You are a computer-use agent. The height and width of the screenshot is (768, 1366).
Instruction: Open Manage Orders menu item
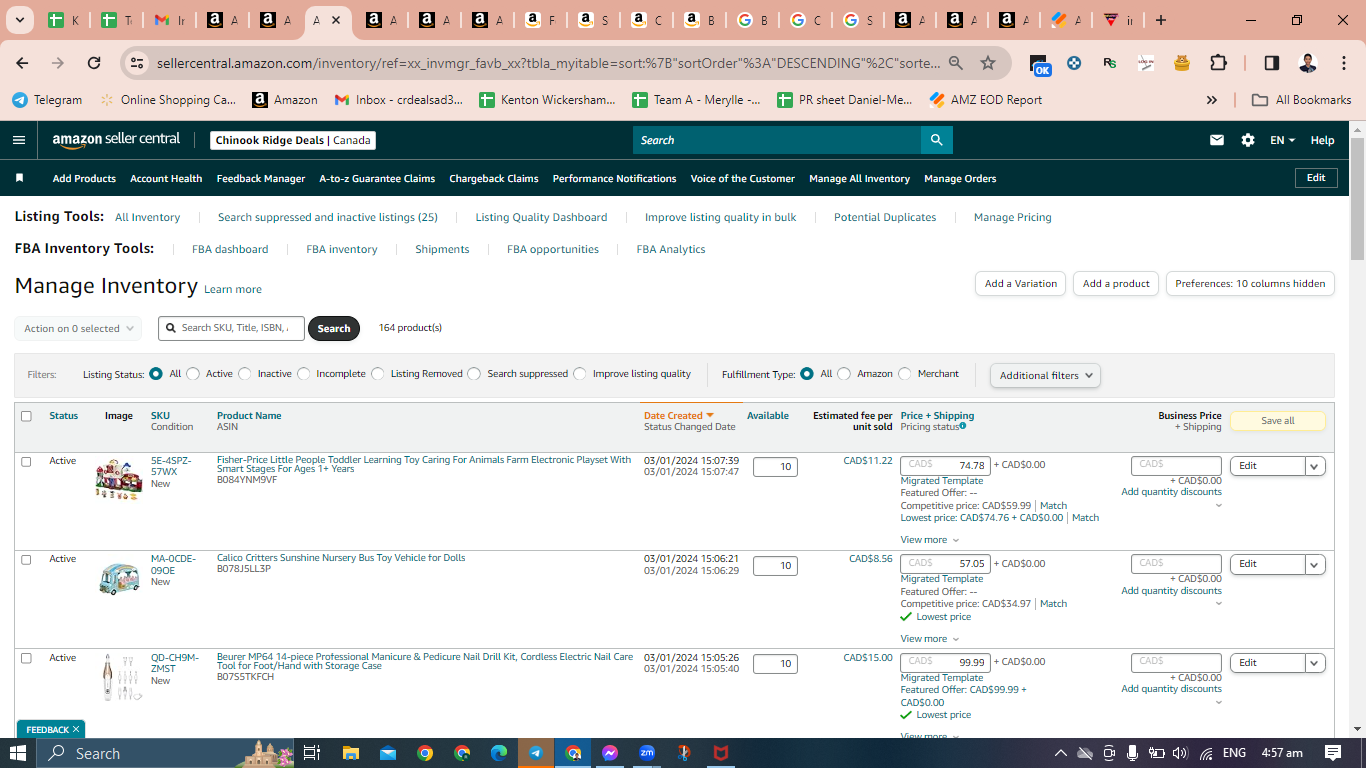960,178
